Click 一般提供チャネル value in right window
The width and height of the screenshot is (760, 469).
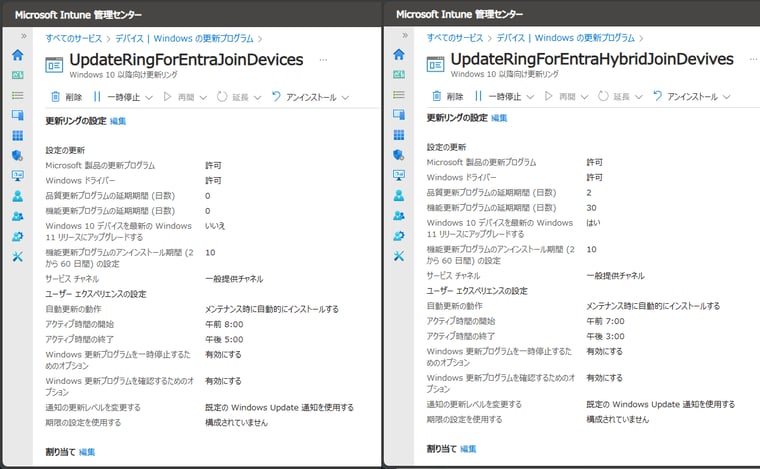point(616,276)
